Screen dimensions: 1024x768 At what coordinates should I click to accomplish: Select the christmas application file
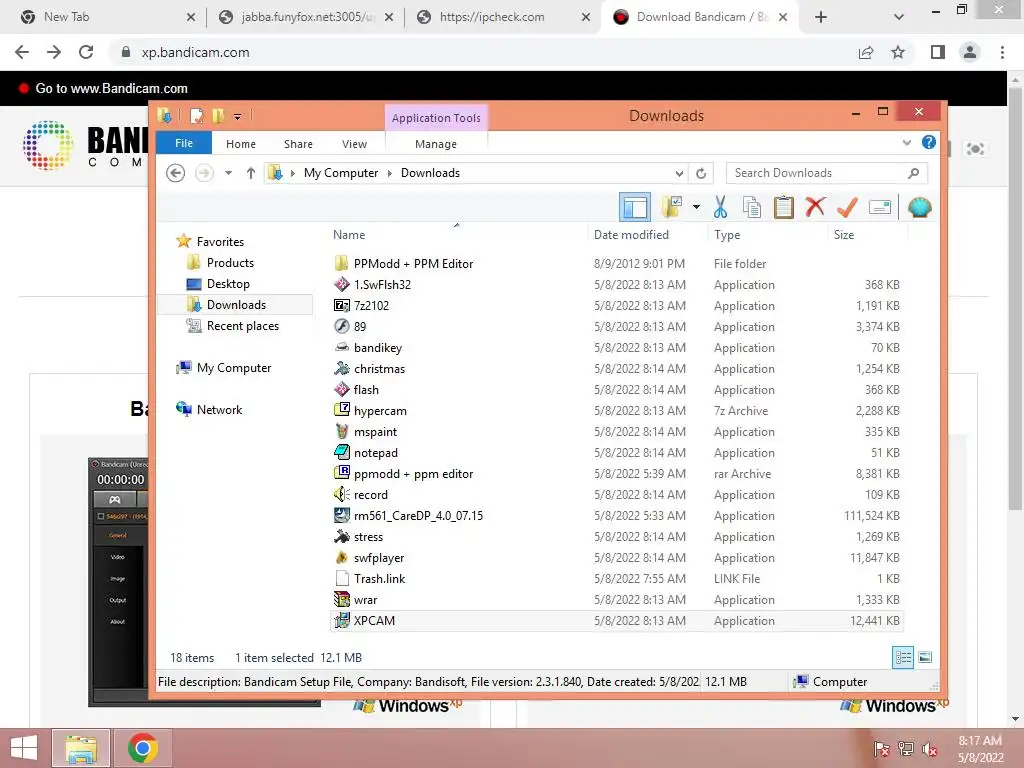coord(616,369)
